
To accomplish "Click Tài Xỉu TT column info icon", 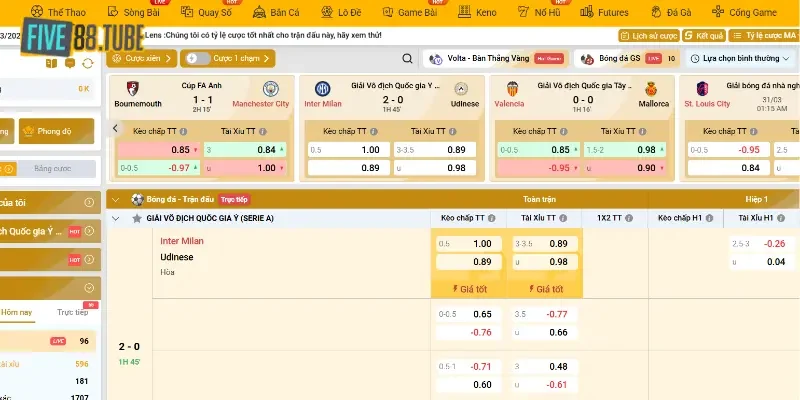I will point(563,218).
